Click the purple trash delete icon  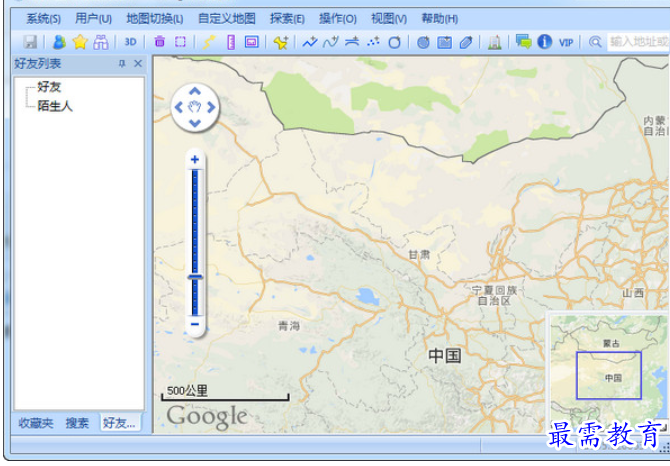point(159,42)
